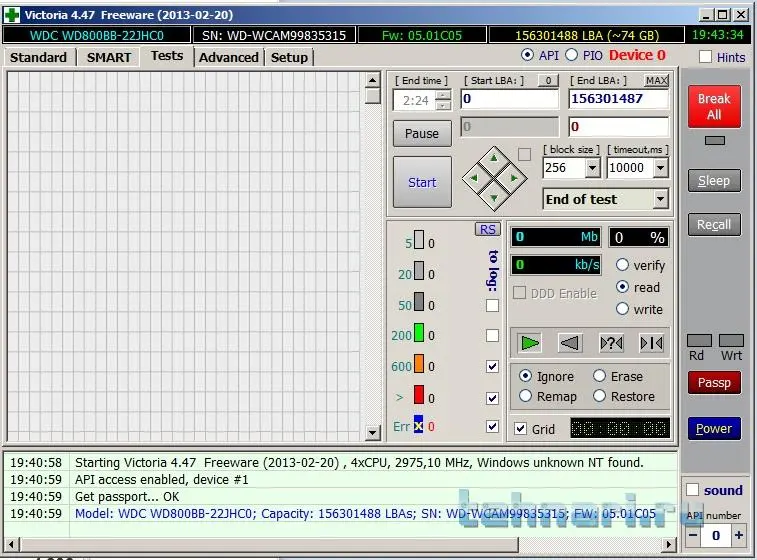This screenshot has height=560, width=757.
Task: Click the red Break All button
Action: point(714,107)
